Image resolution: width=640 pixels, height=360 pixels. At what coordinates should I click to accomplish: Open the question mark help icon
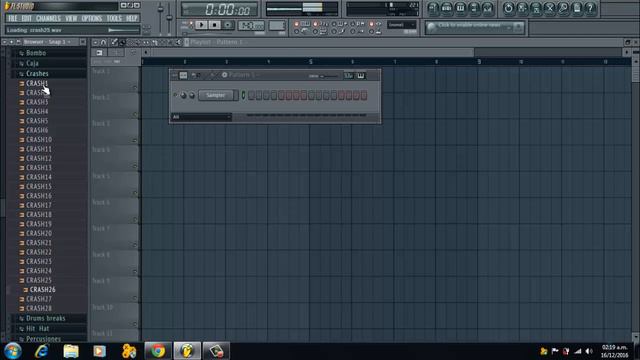(591, 8)
